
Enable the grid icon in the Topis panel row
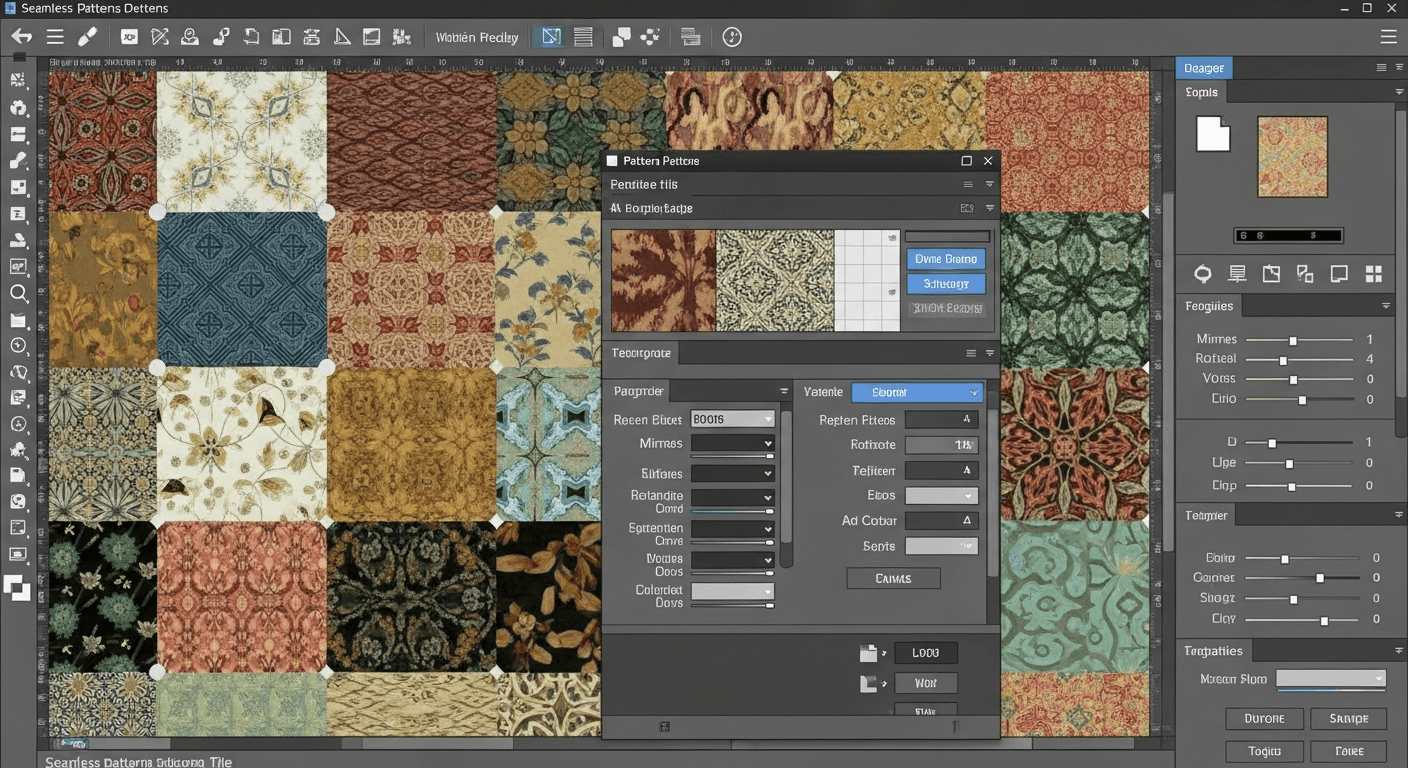coord(1374,273)
